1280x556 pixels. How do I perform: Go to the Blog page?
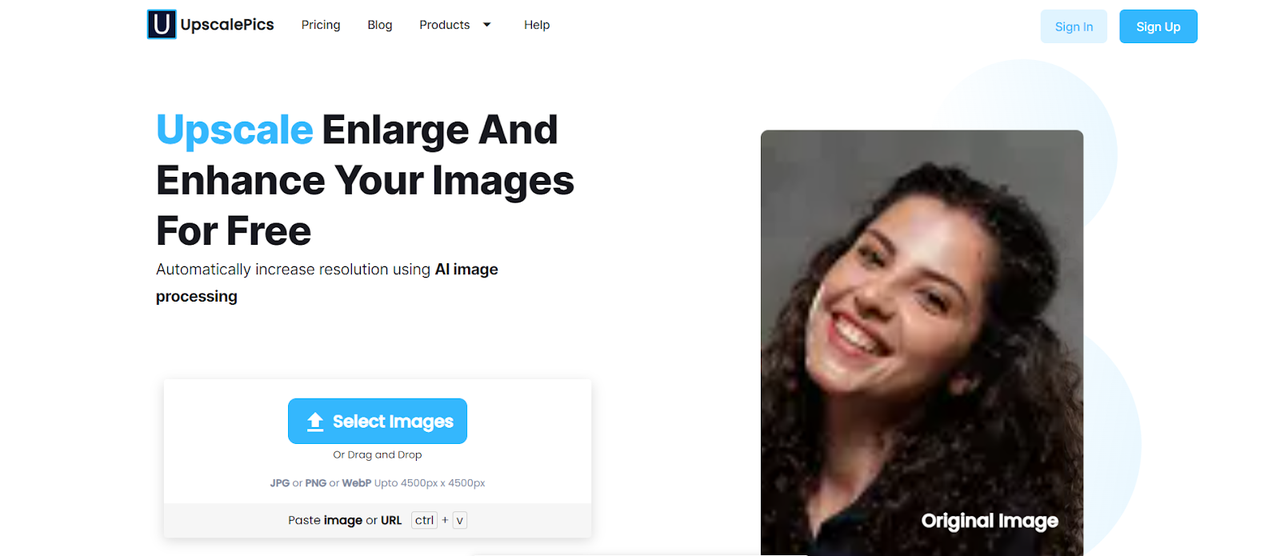[x=380, y=25]
